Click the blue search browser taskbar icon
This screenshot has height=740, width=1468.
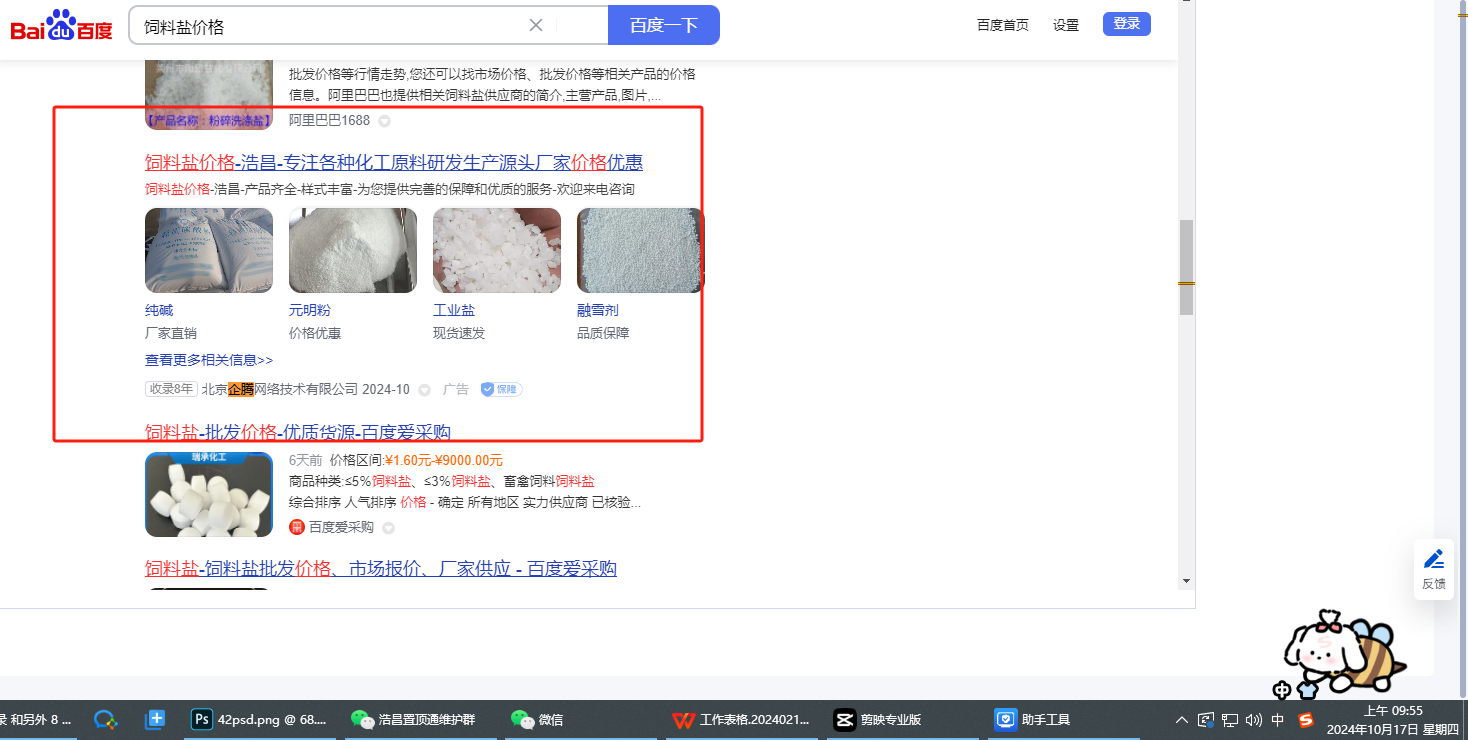[106, 719]
